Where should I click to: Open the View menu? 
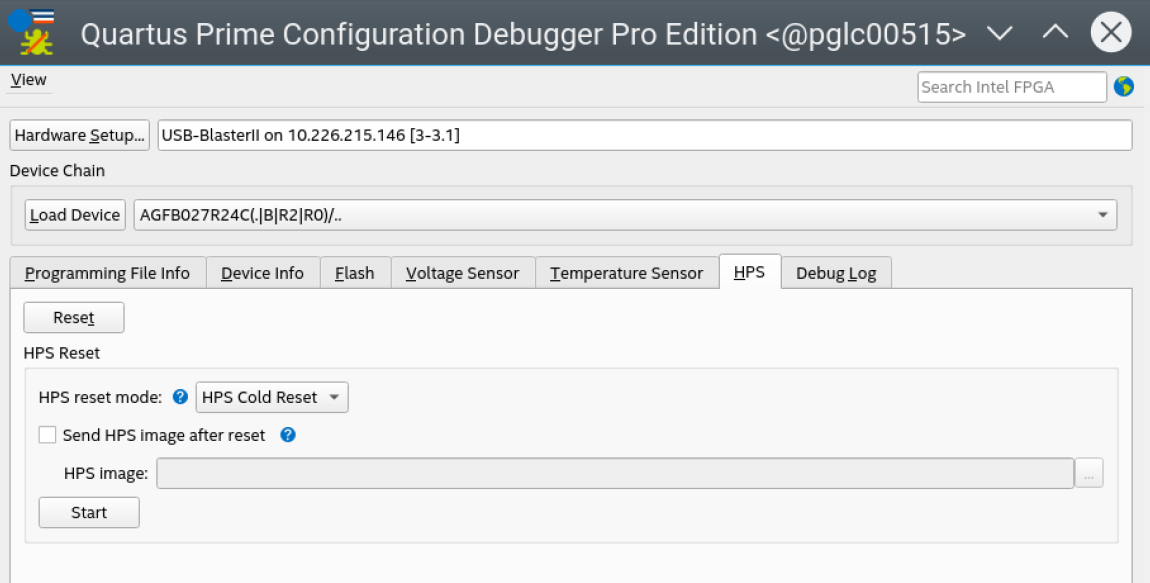28,80
